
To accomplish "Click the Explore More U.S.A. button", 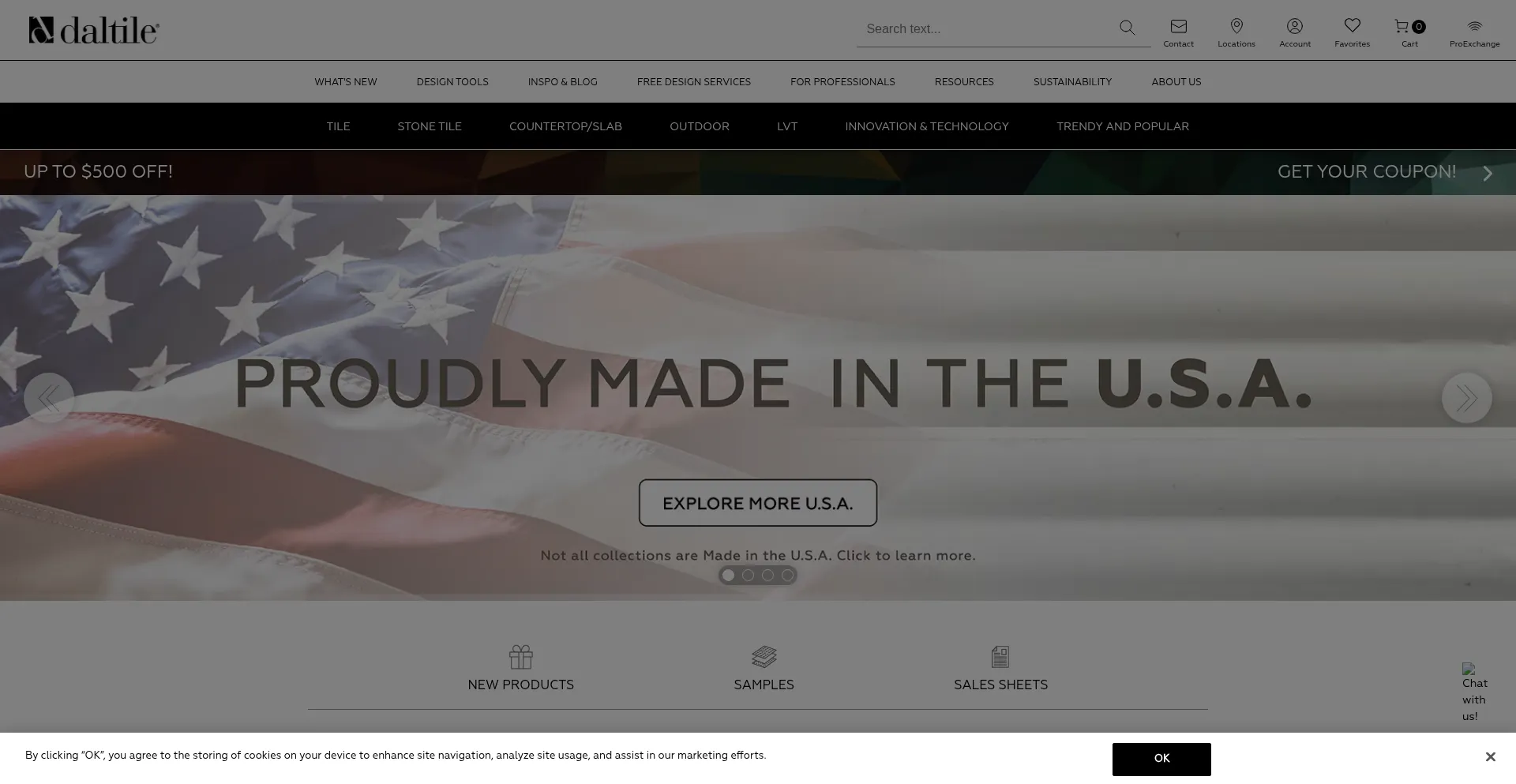I will (x=758, y=503).
